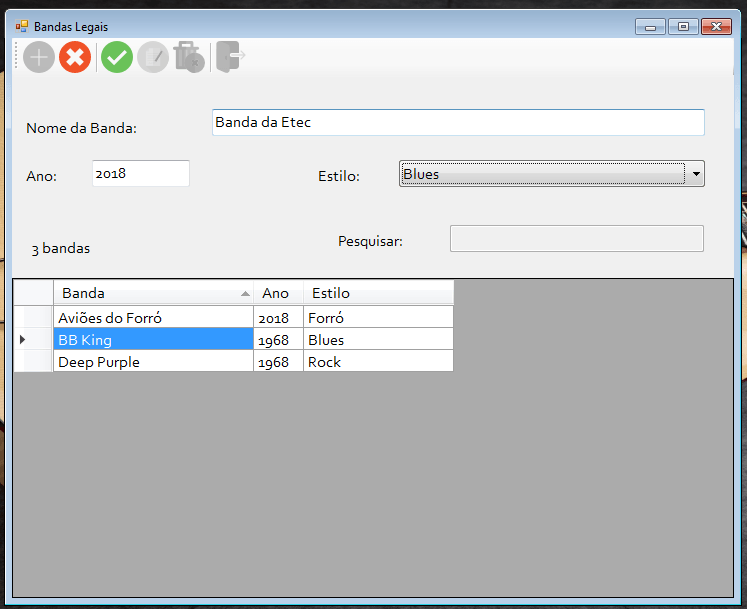747x609 pixels.
Task: Minimize the Bandas Legais window
Action: 650,27
